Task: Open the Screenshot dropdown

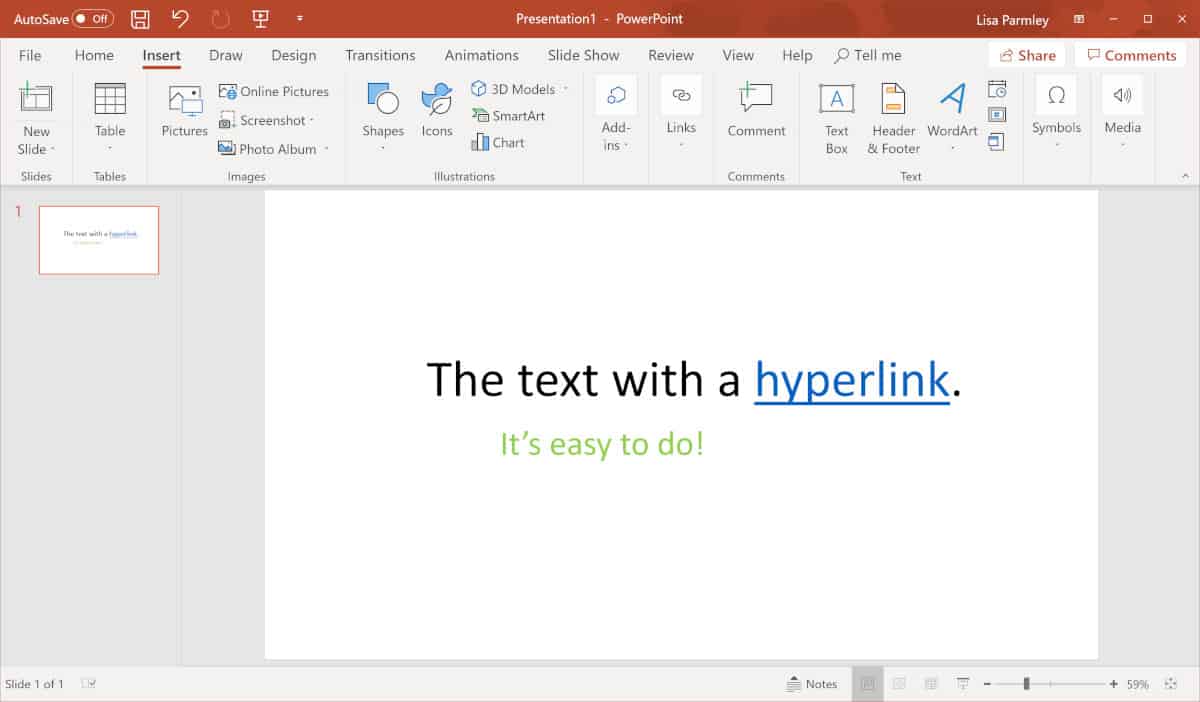Action: pyautogui.click(x=268, y=120)
